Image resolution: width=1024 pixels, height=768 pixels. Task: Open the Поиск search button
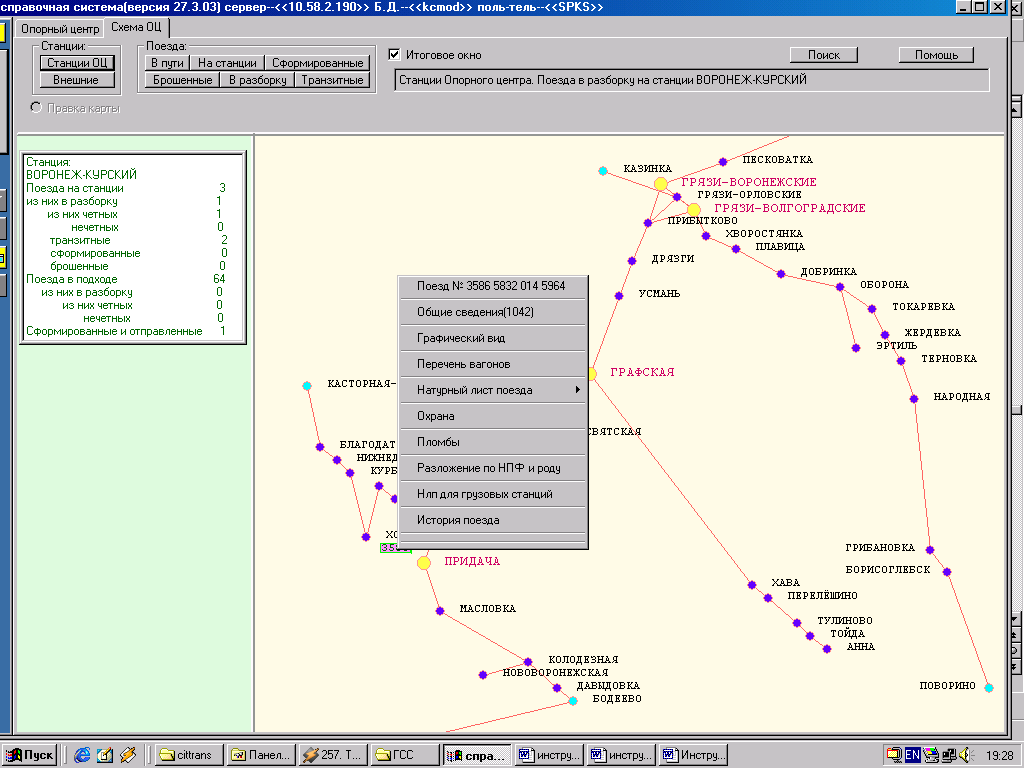[x=824, y=55]
